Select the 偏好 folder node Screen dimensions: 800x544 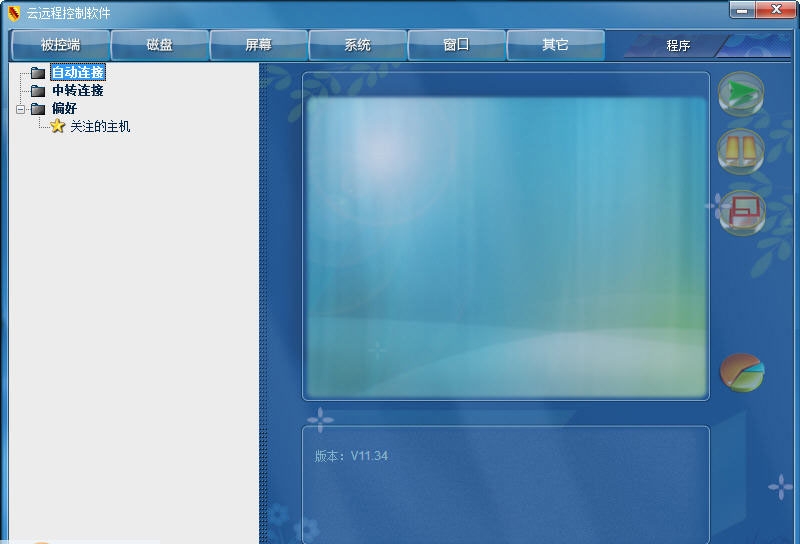(64, 108)
